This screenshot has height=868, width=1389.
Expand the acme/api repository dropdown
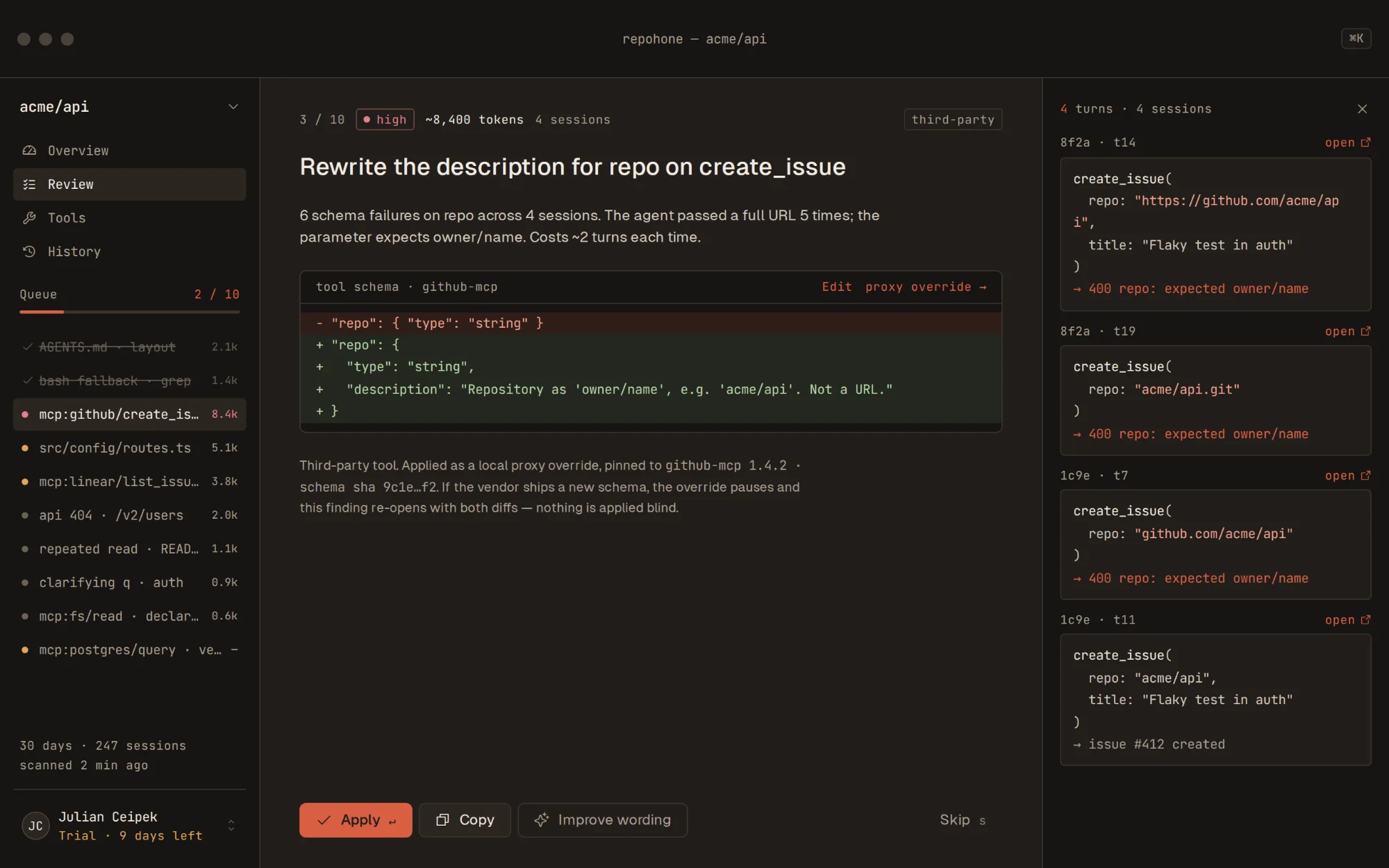point(233,107)
